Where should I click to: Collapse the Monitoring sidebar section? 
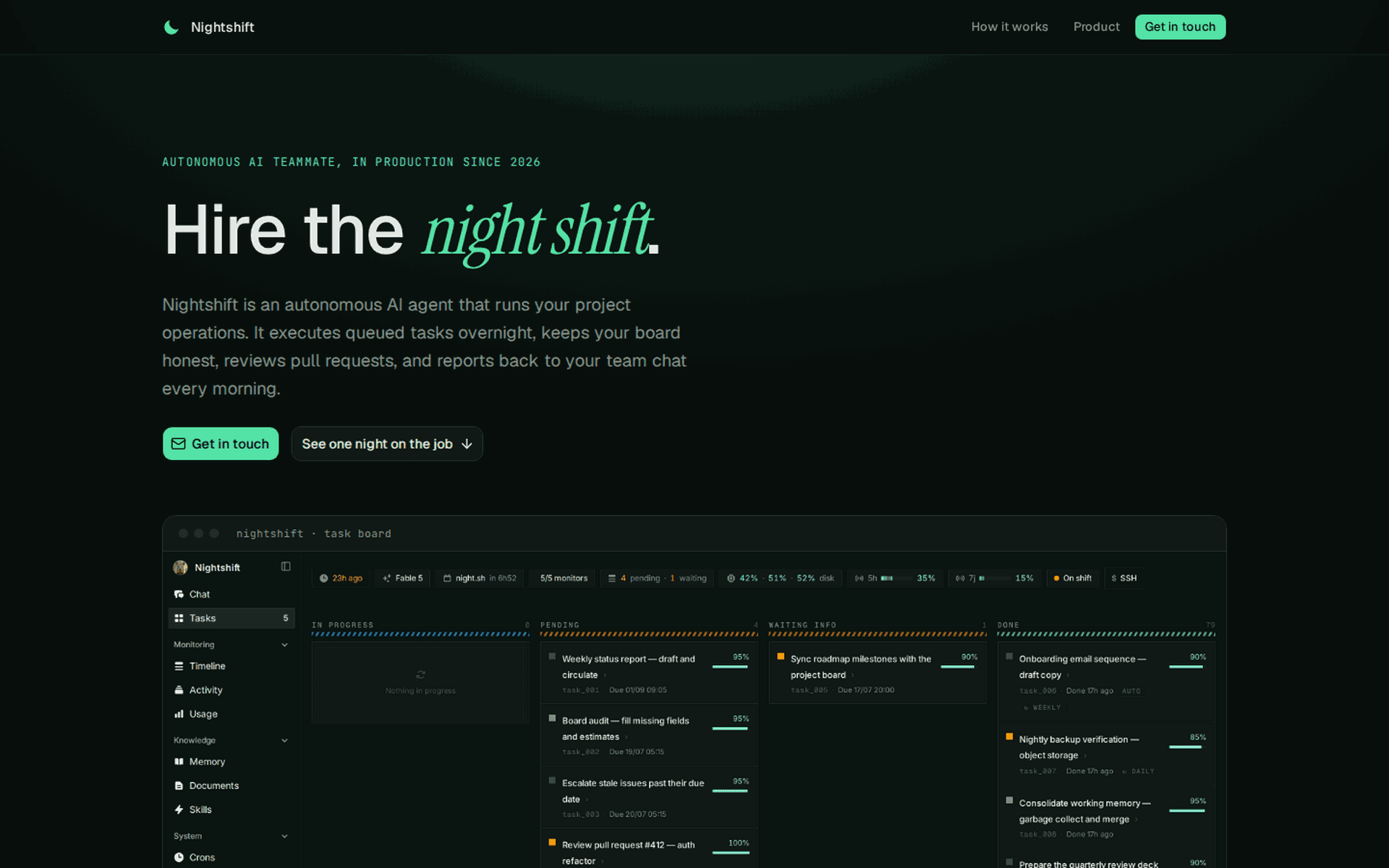[x=284, y=644]
